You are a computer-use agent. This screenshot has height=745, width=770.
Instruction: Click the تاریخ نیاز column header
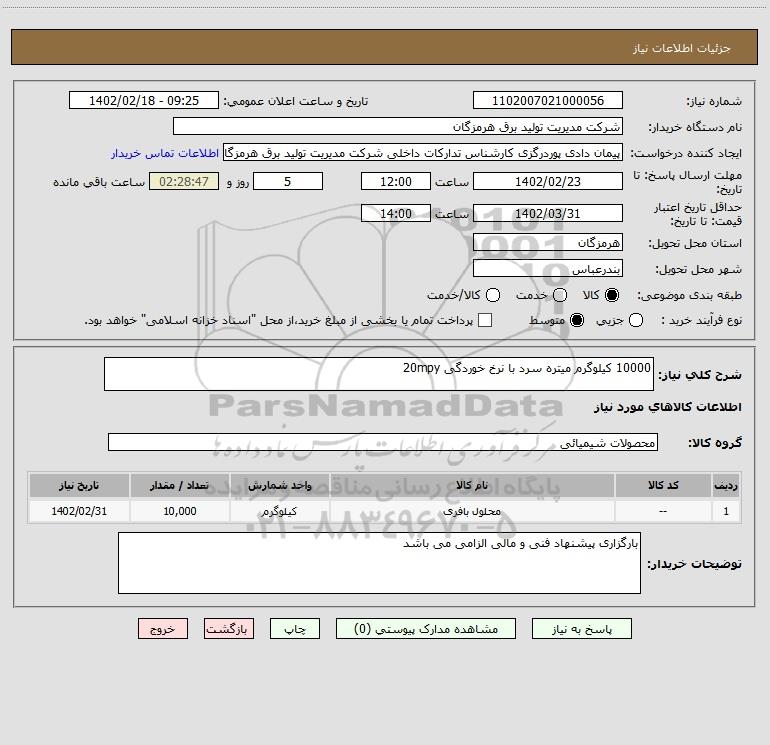click(79, 485)
